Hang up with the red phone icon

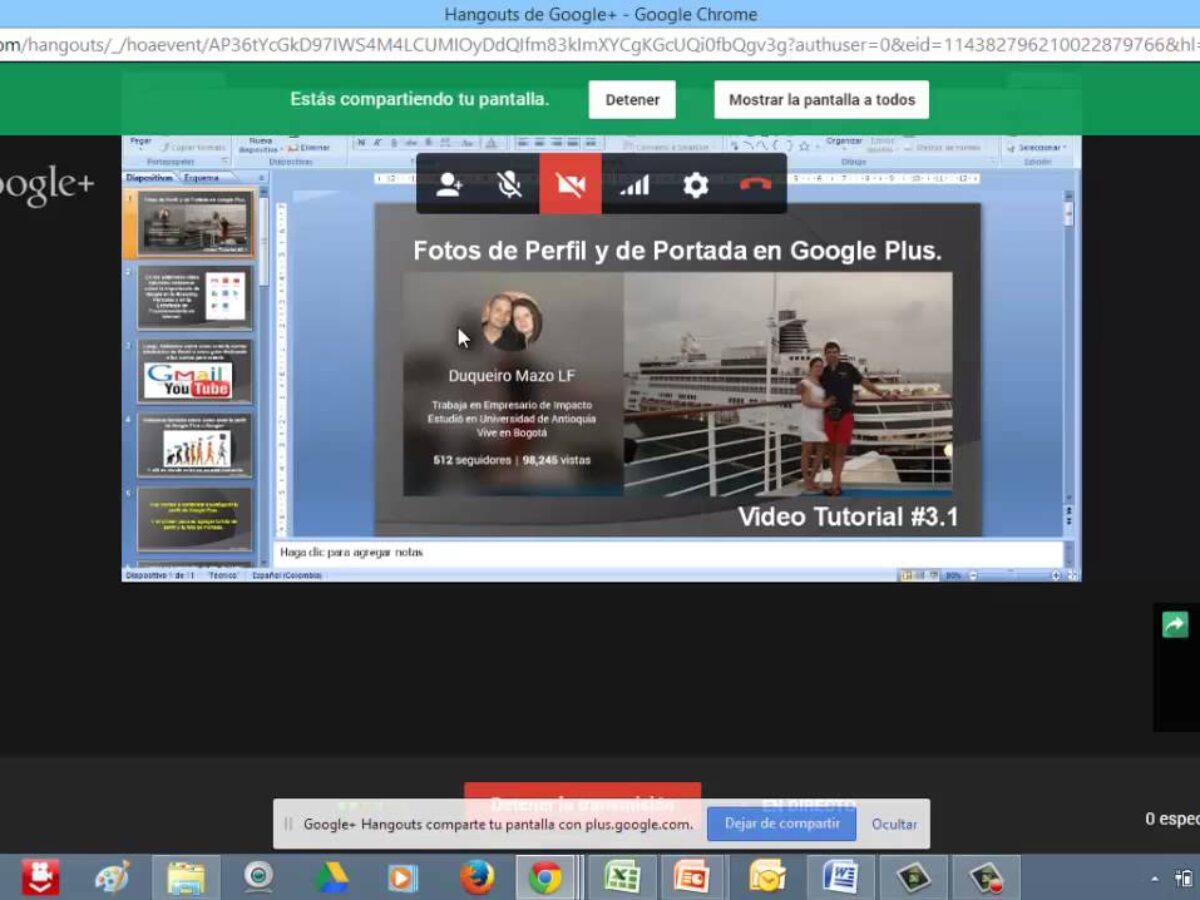[x=755, y=185]
